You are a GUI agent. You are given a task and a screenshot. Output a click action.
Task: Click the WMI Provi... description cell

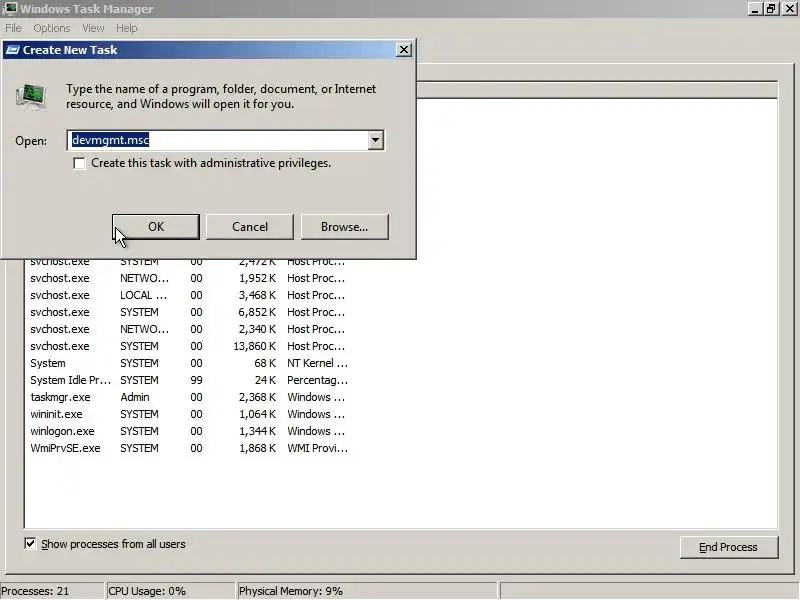click(317, 448)
